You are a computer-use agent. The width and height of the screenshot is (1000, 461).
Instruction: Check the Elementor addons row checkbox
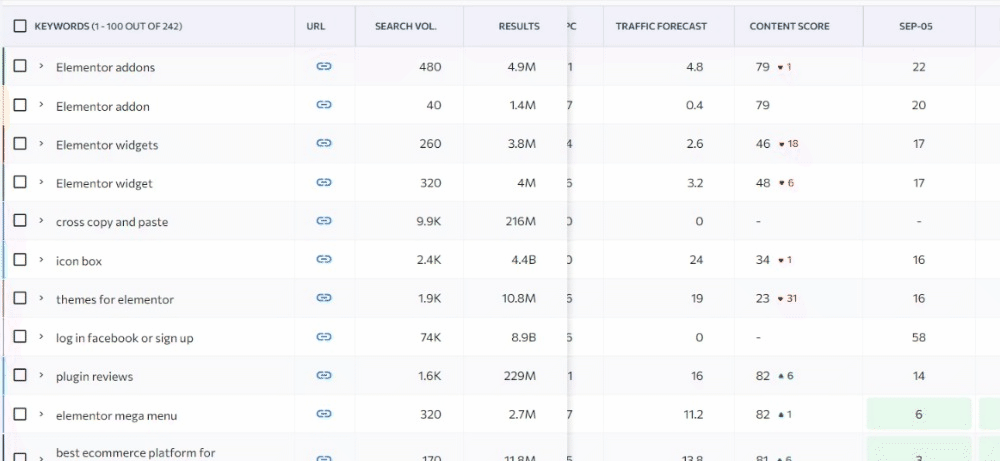20,66
